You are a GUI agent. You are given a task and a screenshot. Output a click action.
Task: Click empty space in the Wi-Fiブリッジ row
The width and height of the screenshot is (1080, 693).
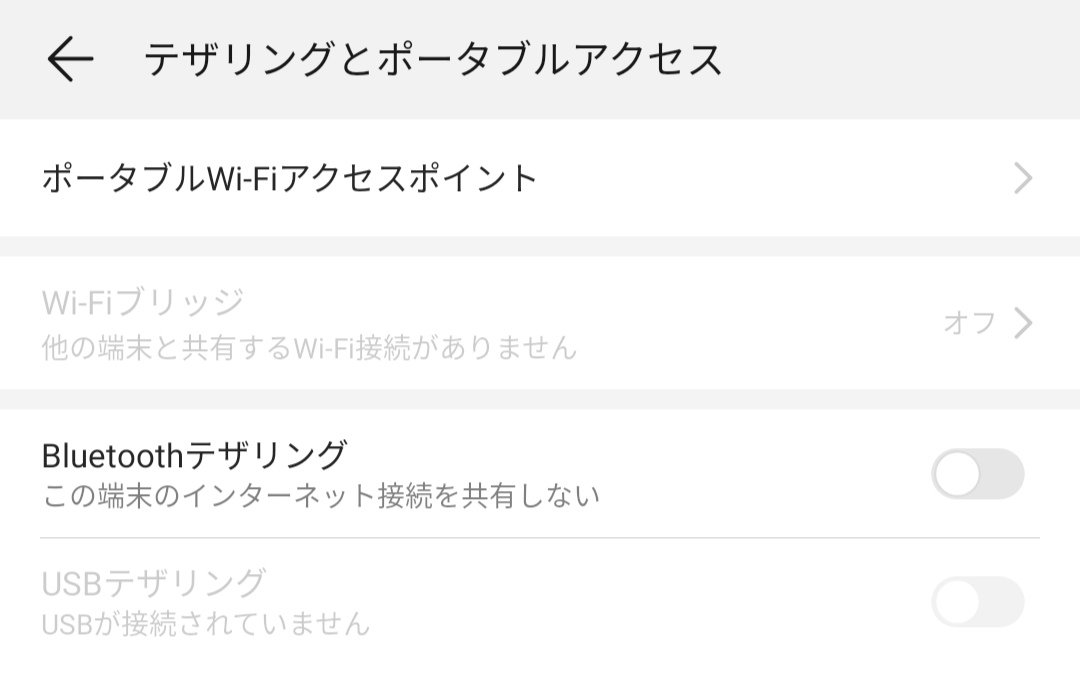pos(758,322)
